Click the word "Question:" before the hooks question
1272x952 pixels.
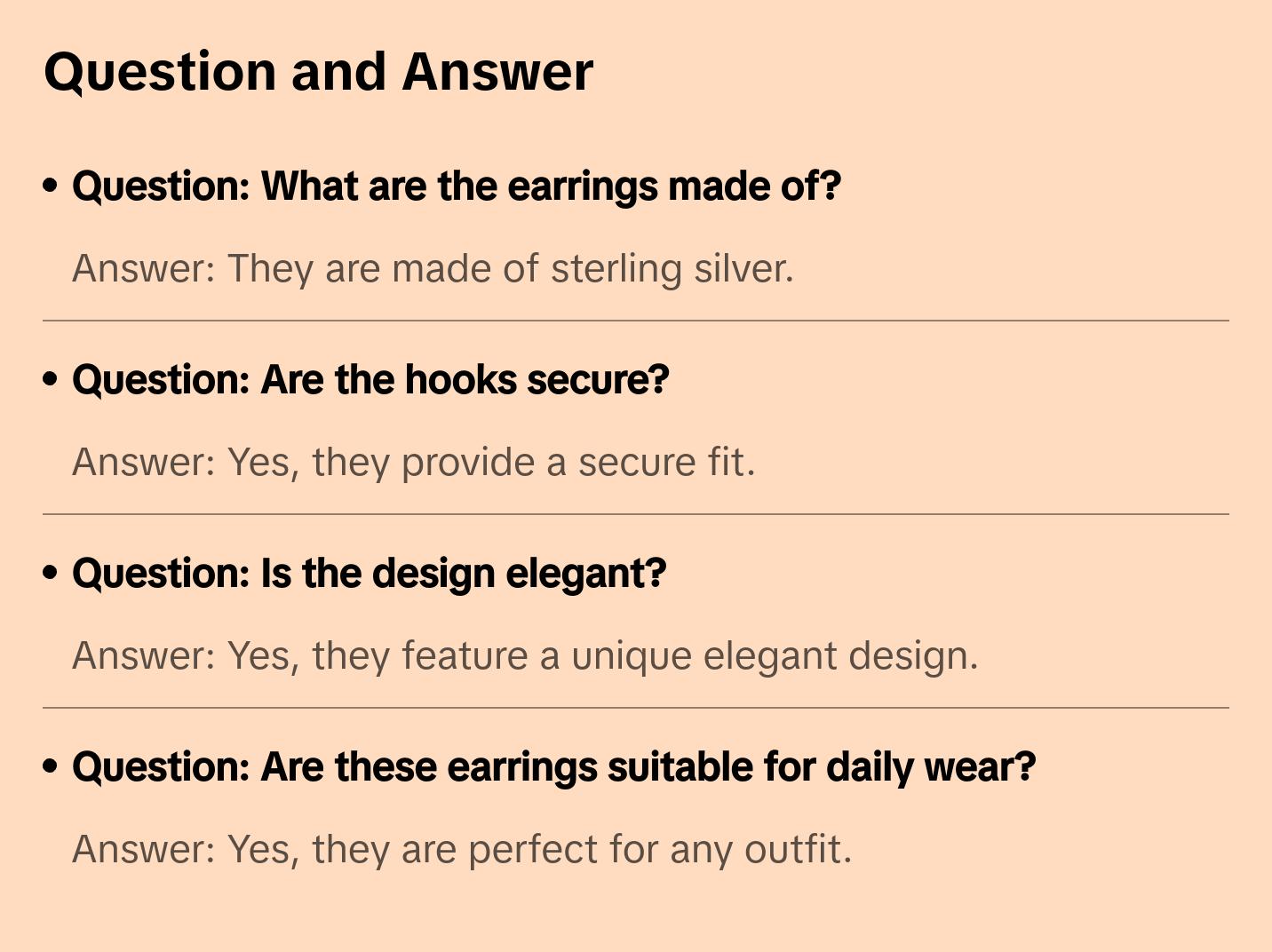pyautogui.click(x=161, y=380)
